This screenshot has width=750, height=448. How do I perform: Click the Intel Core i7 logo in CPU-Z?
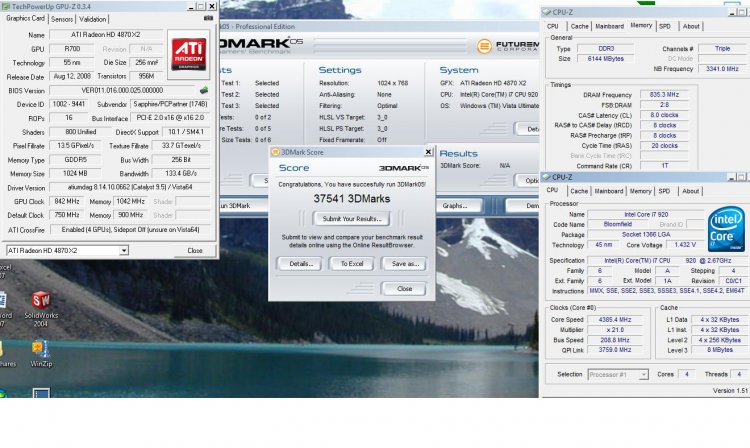tap(726, 229)
